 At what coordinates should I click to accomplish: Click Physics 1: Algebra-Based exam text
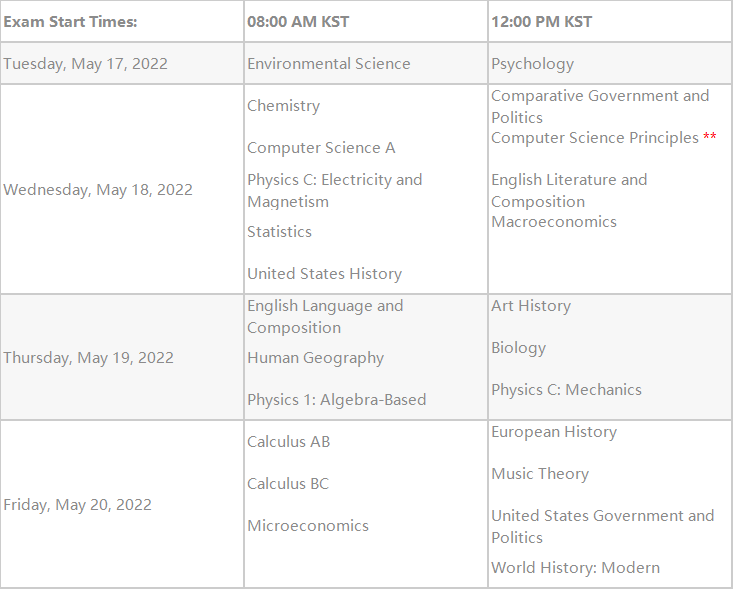tap(337, 400)
